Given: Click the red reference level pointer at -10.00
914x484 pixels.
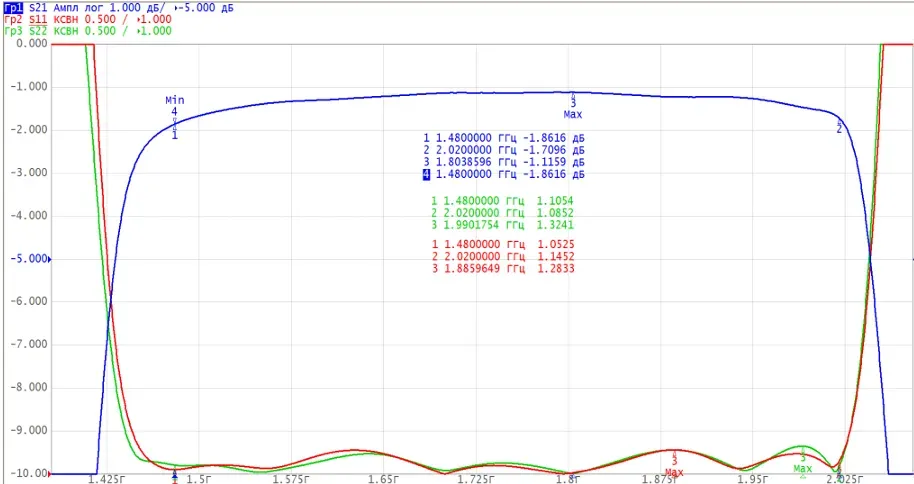Looking at the screenshot, I should (x=50, y=474).
